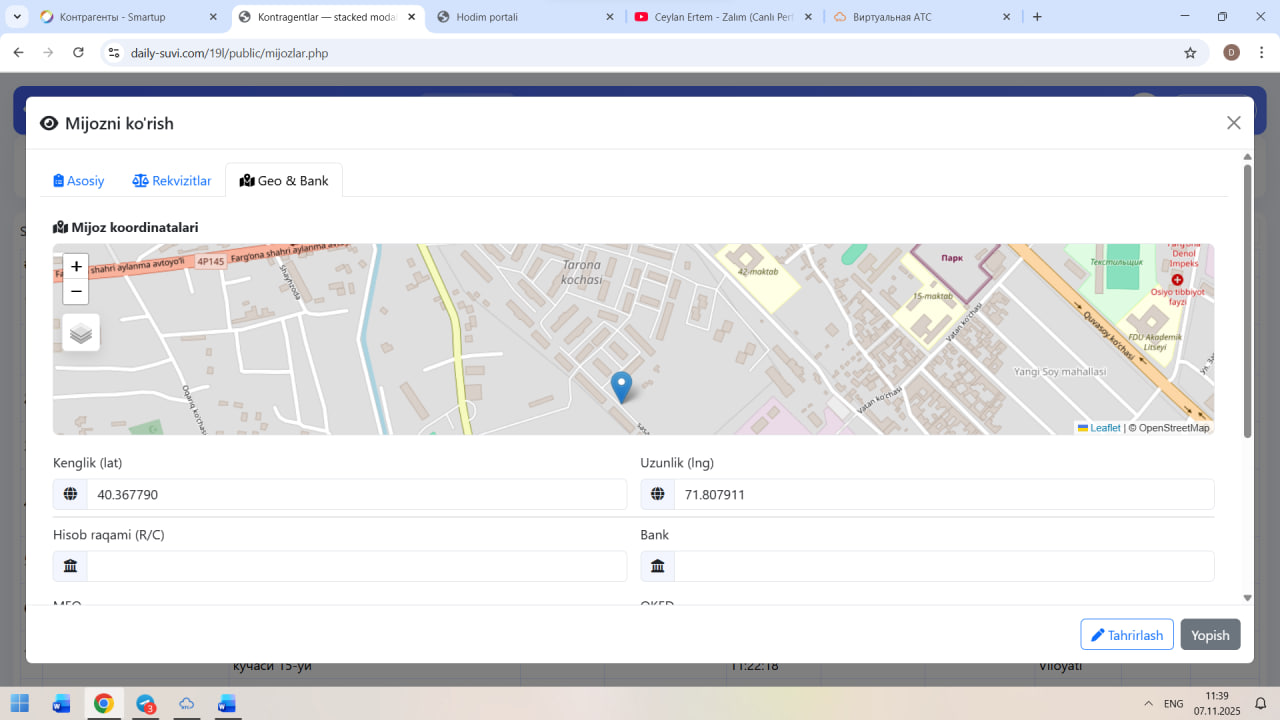Close the Mijozni ko'rish dialog with X
Screen dimensions: 1280x720
point(1233,123)
